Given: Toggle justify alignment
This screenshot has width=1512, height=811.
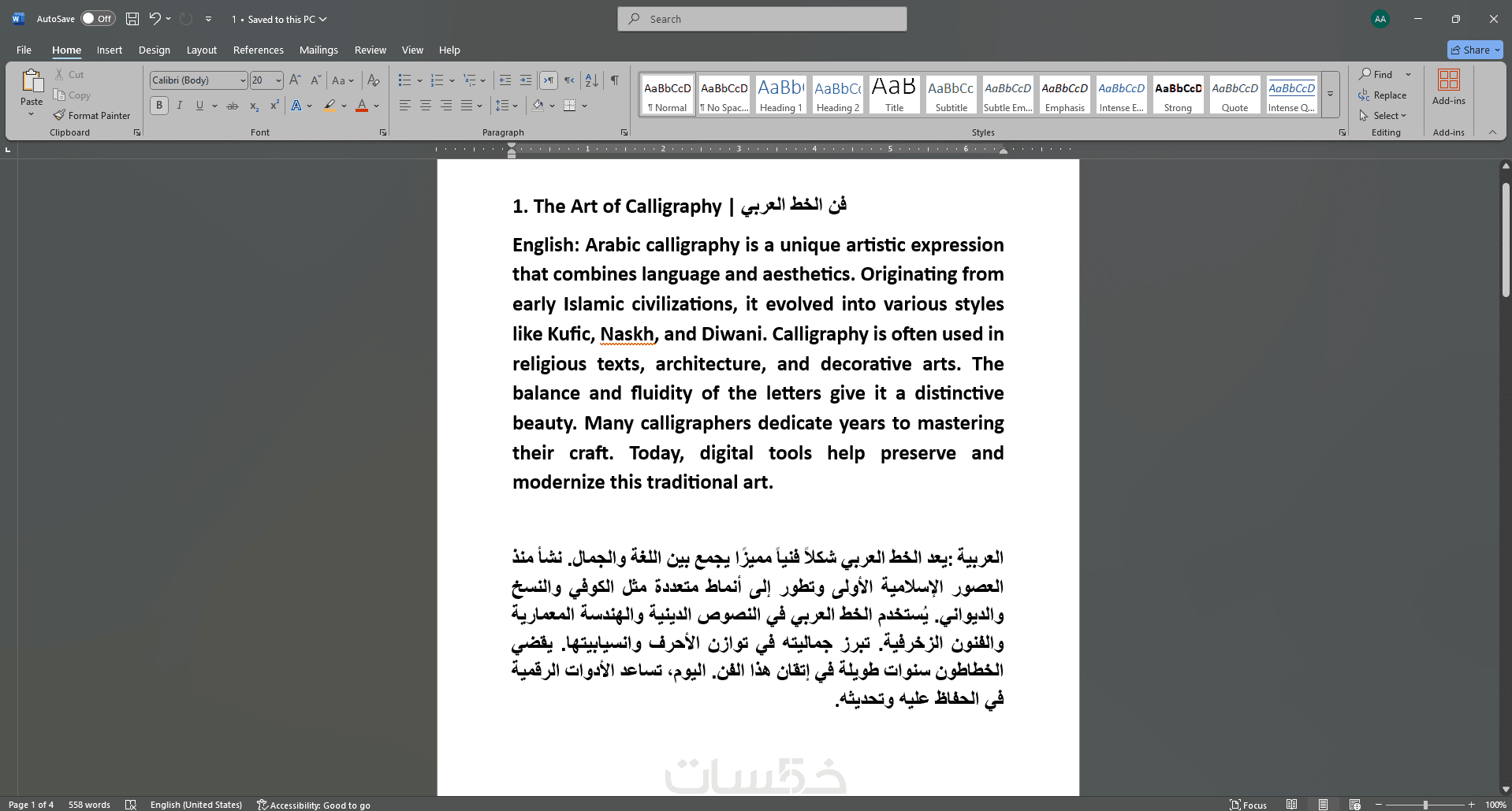Looking at the screenshot, I should [x=467, y=106].
